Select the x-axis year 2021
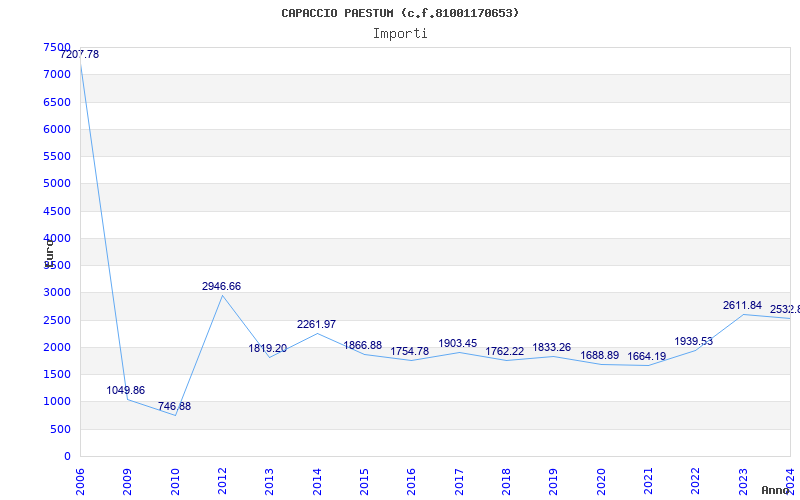Screen dimensions: 800x500 tap(648, 482)
